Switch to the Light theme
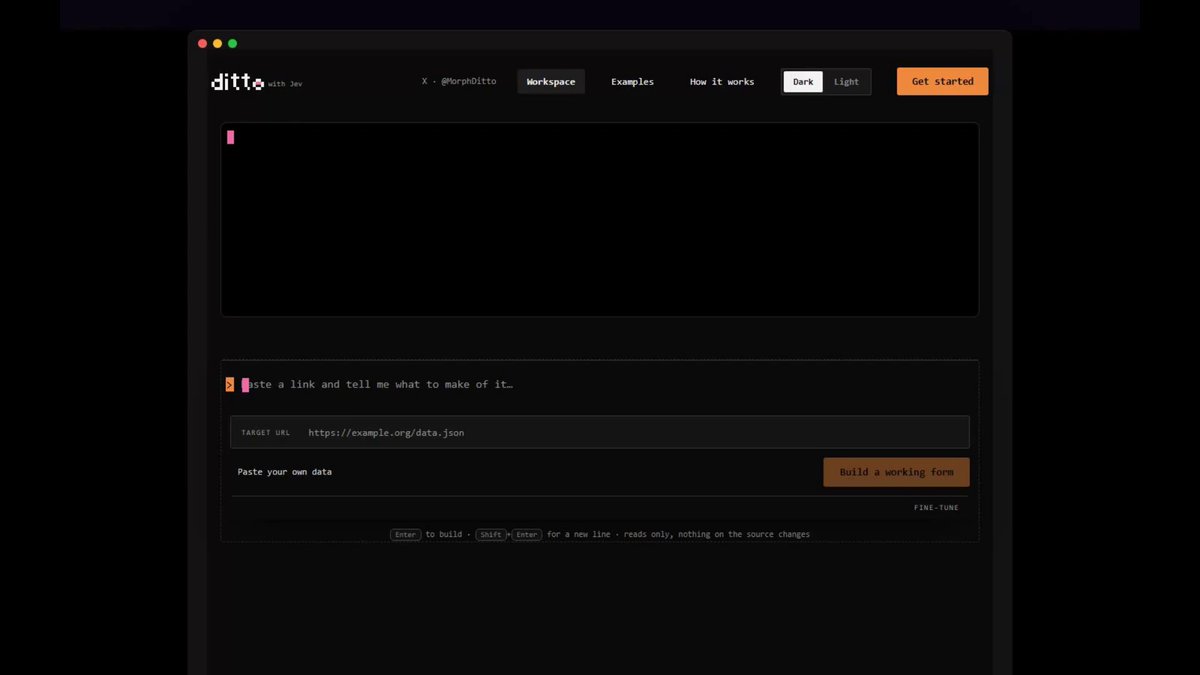The width and height of the screenshot is (1200, 675). [846, 82]
